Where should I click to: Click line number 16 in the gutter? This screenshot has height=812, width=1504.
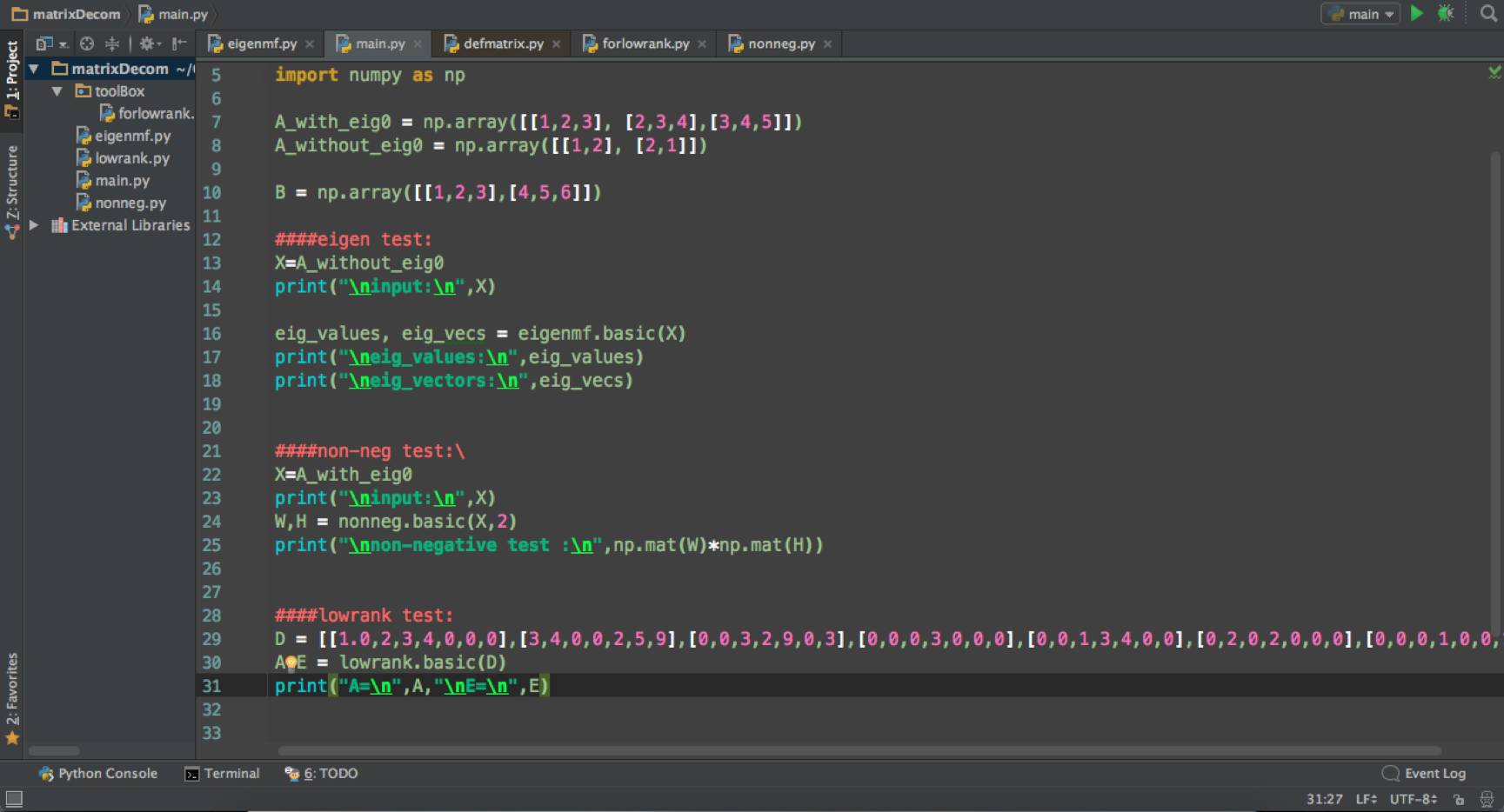pos(211,334)
